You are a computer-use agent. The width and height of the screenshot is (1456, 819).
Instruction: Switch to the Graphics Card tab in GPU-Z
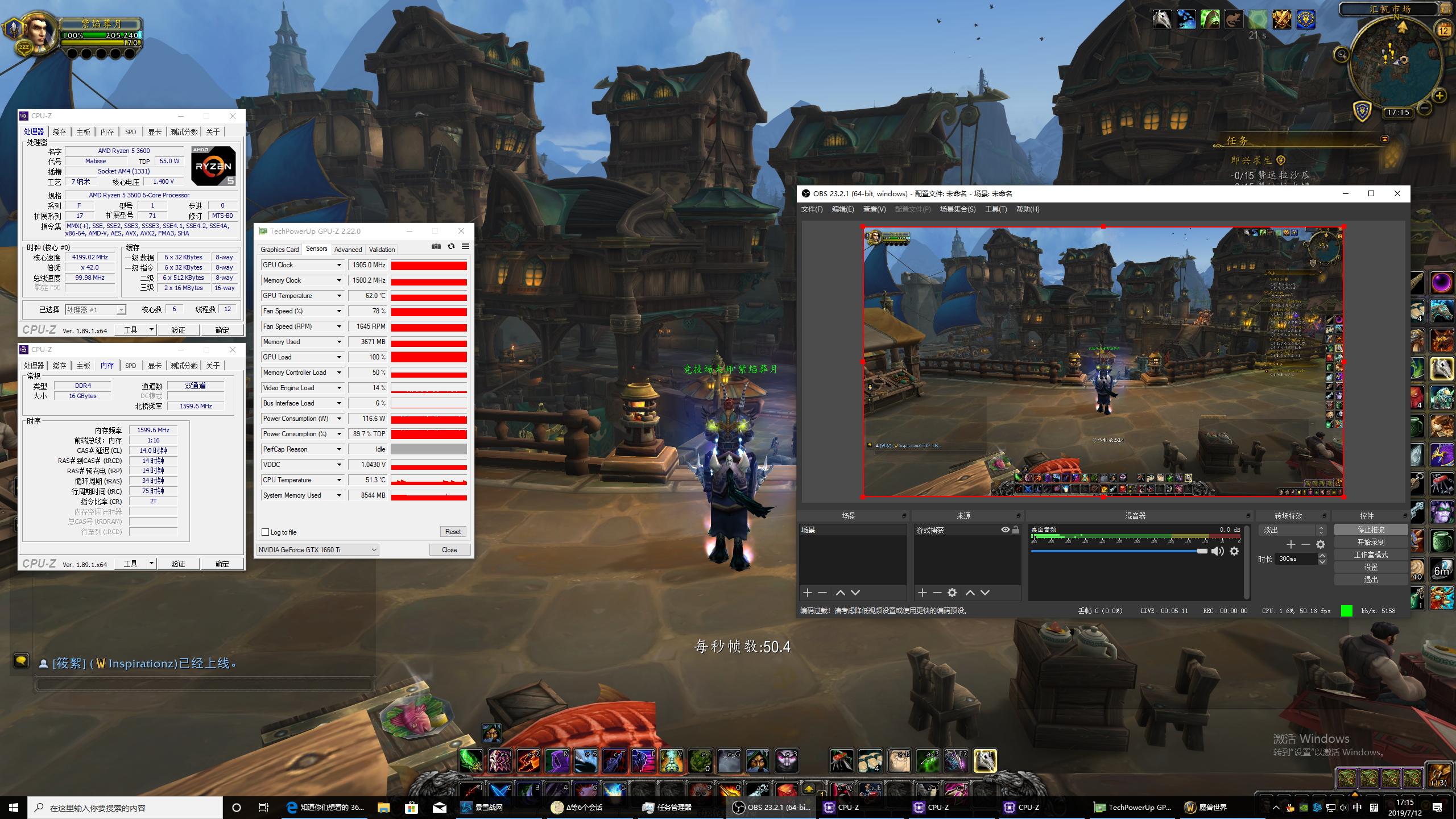point(279,249)
